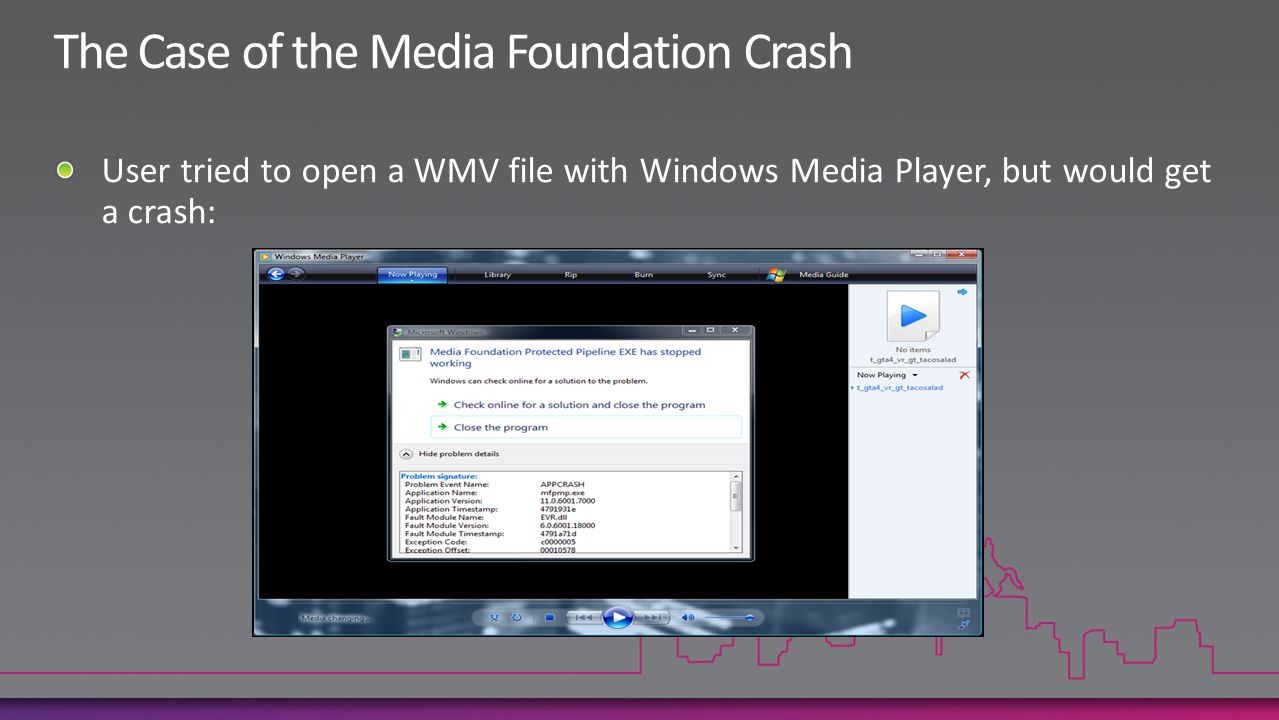Go back with the blue Back arrow
The height and width of the screenshot is (720, 1279).
click(x=276, y=274)
